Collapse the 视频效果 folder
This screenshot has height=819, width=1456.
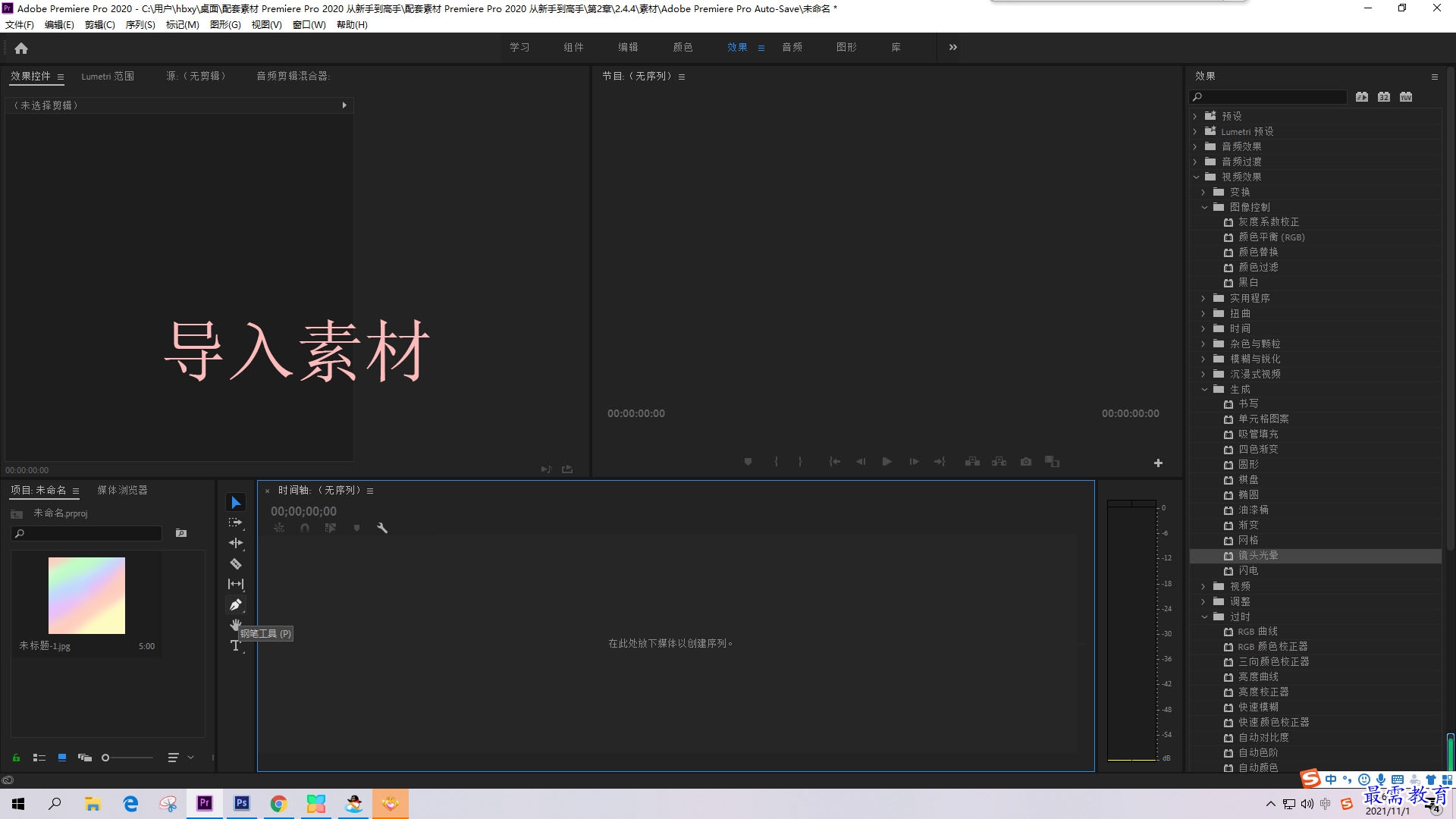(x=1196, y=177)
